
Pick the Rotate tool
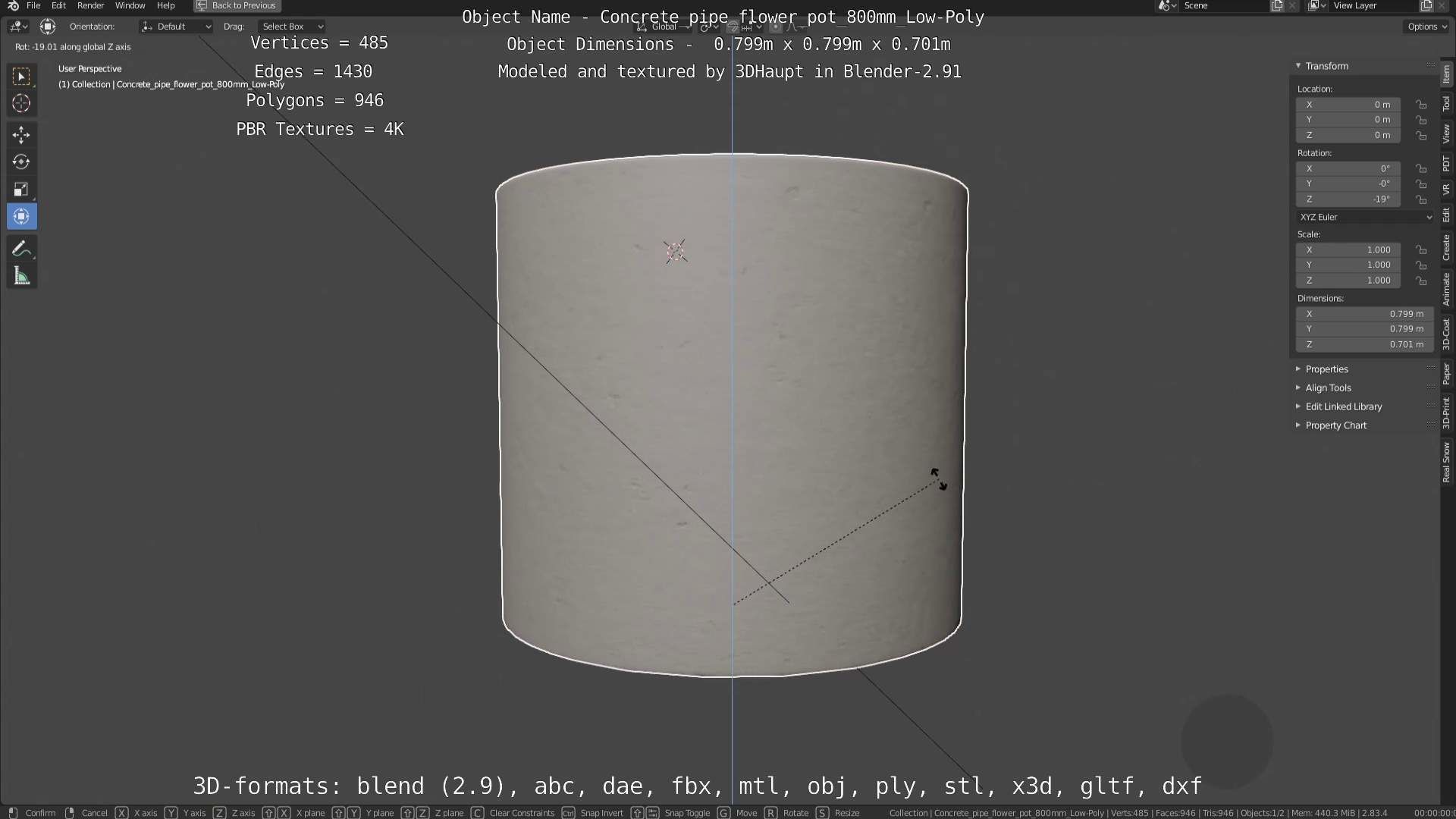pos(21,162)
